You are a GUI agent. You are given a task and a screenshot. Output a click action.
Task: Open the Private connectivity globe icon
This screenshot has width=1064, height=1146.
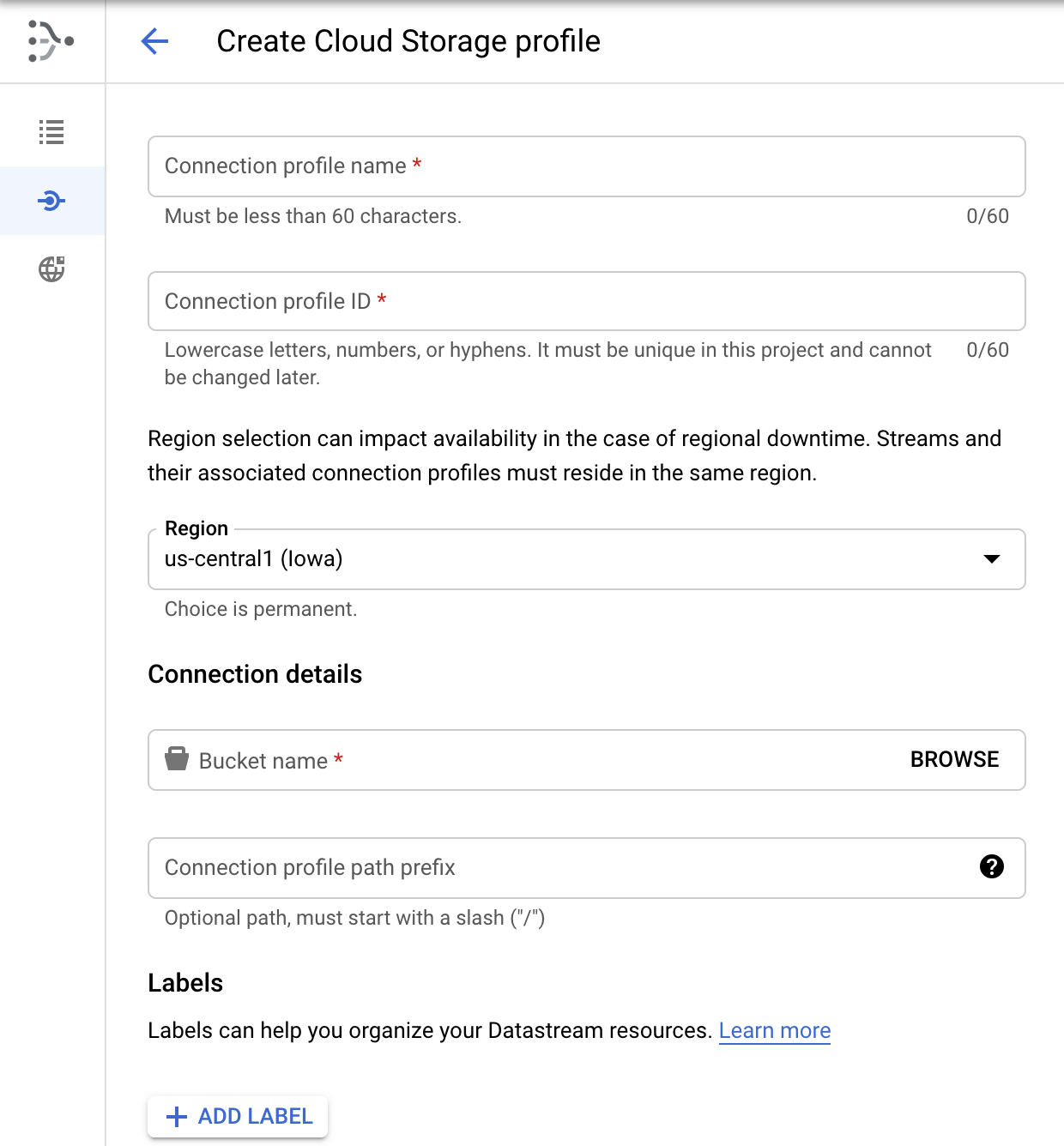[x=51, y=268]
